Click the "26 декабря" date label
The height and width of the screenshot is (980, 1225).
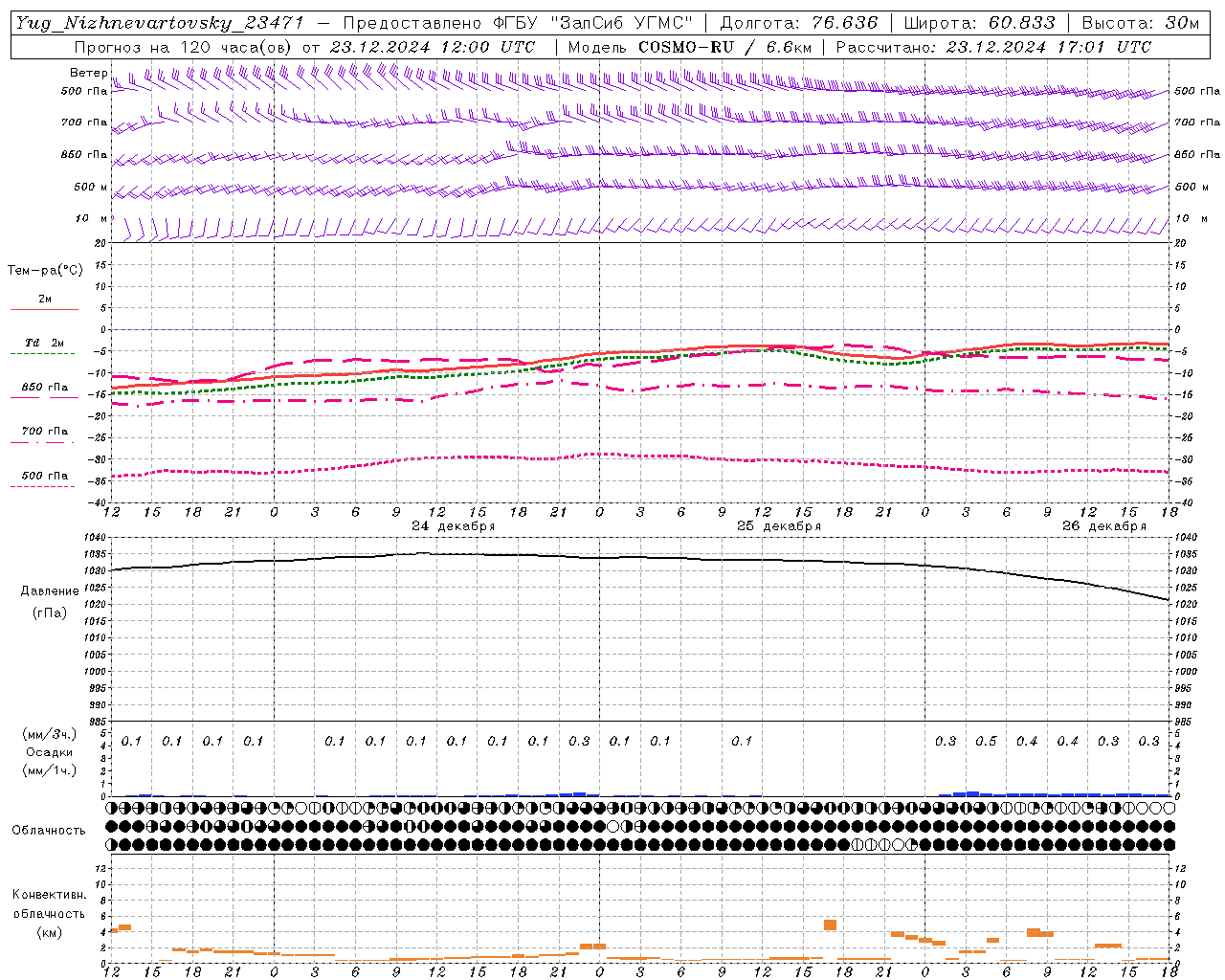pos(1104,526)
